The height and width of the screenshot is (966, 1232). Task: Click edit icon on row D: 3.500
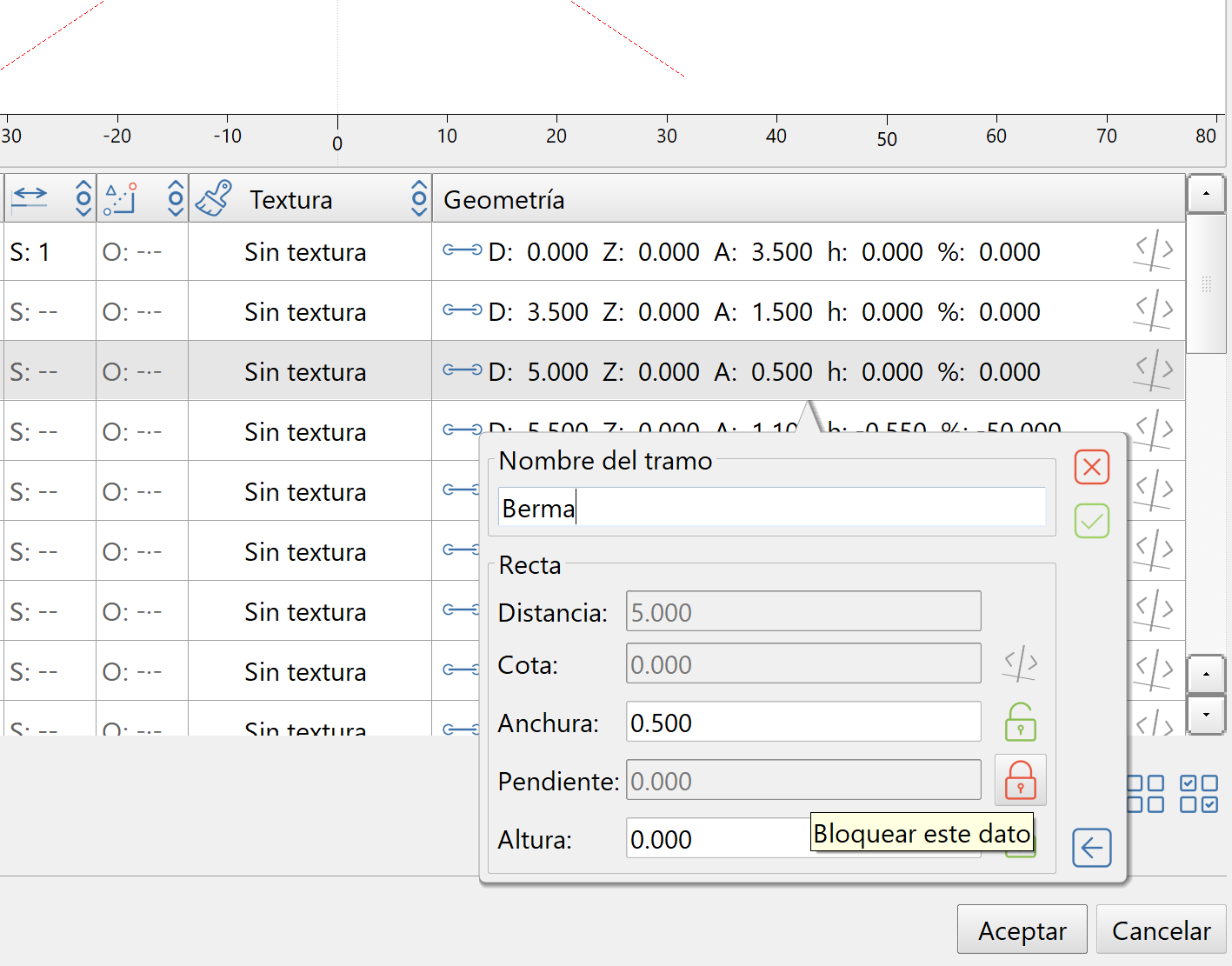coord(1154,312)
